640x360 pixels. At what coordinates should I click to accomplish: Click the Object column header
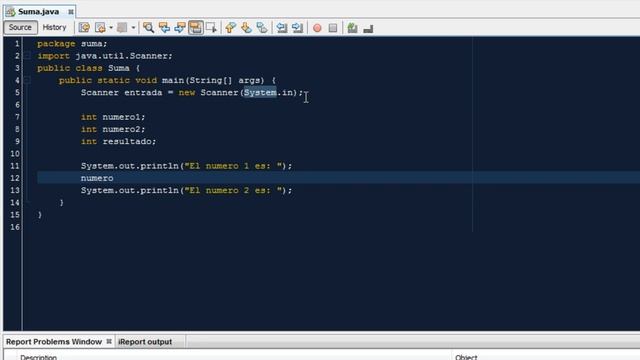466,357
